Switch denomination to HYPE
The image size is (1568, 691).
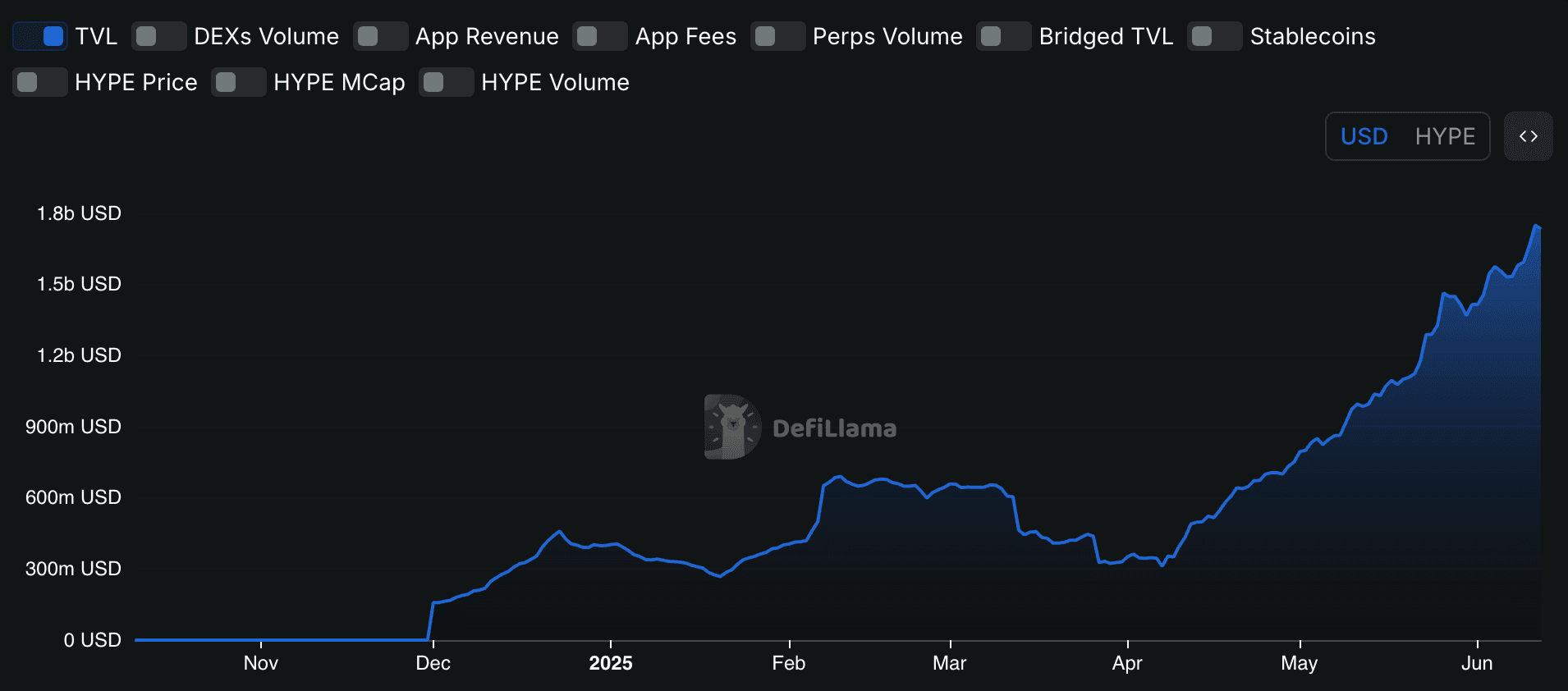pyautogui.click(x=1445, y=136)
